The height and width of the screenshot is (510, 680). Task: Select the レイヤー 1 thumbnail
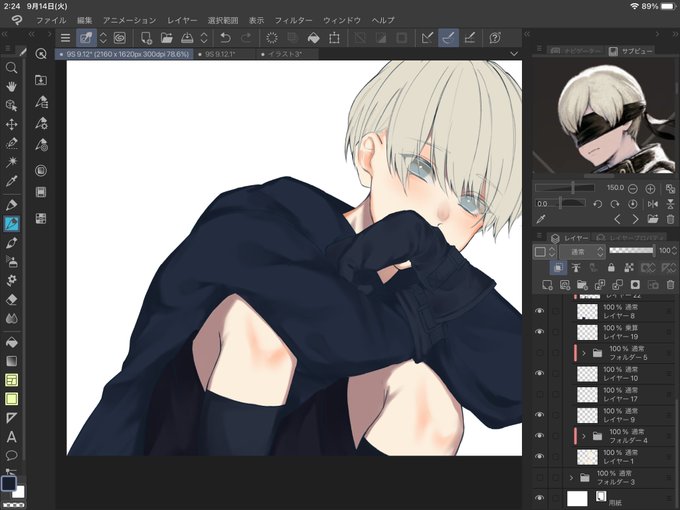tap(587, 457)
